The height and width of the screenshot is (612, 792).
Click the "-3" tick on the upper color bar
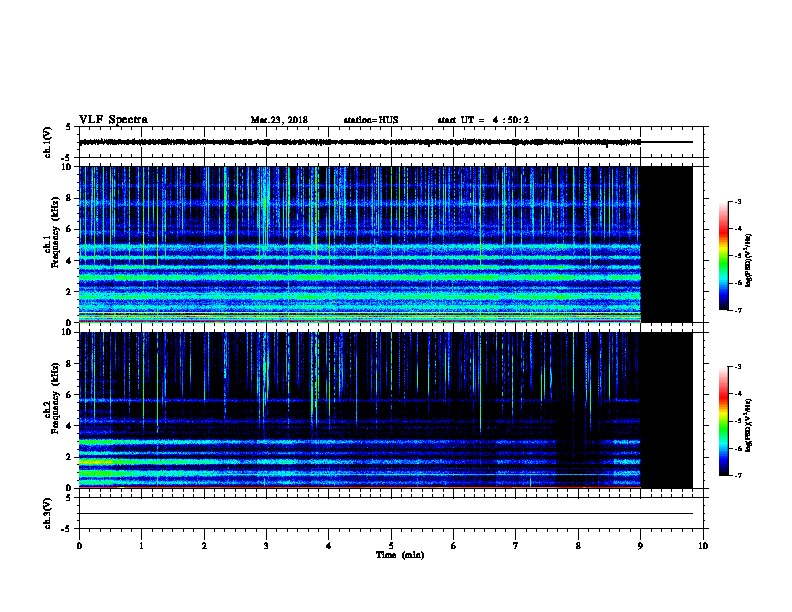point(737,201)
